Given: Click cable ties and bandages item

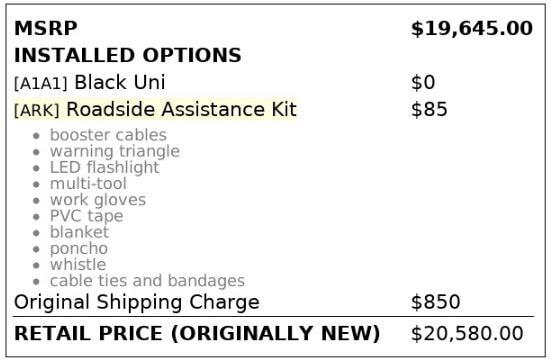Looking at the screenshot, I should [147, 281].
